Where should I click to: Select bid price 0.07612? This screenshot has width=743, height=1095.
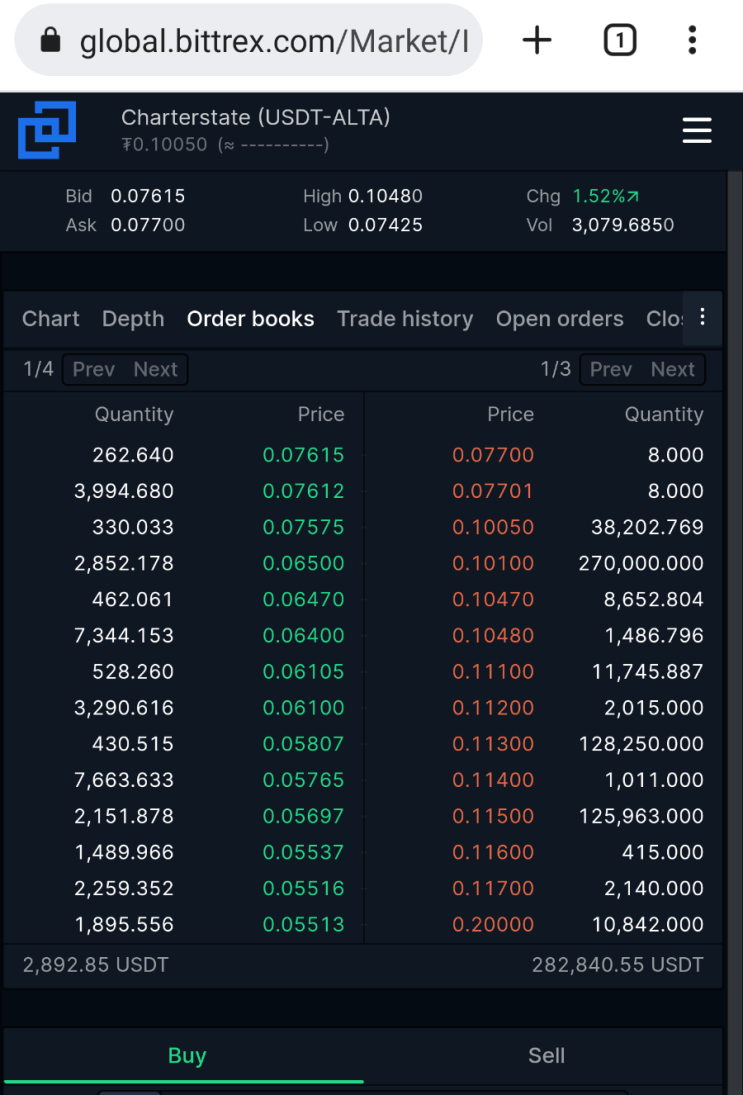[x=304, y=491]
